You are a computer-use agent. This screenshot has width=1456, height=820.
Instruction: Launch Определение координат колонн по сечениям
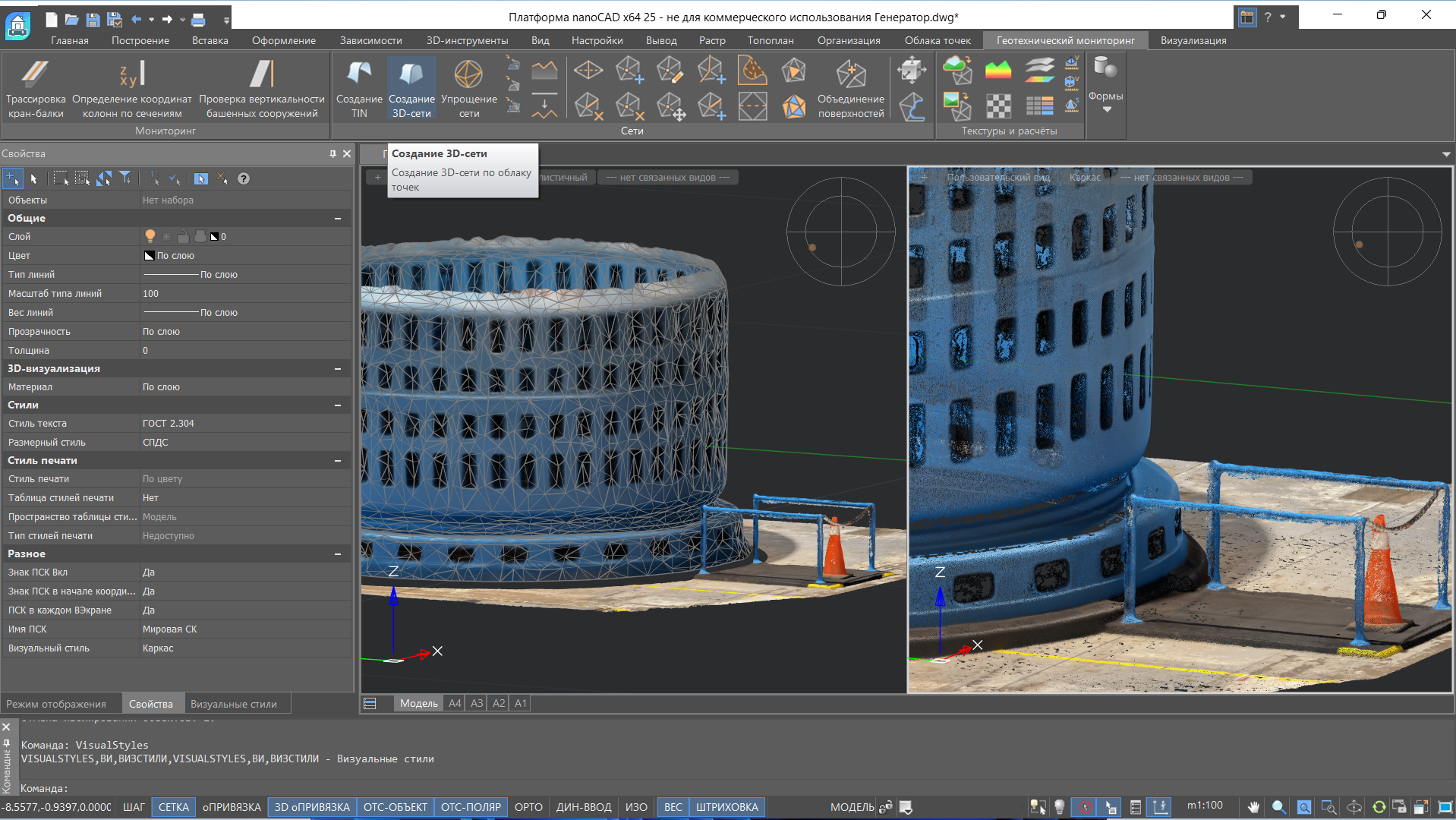132,74
